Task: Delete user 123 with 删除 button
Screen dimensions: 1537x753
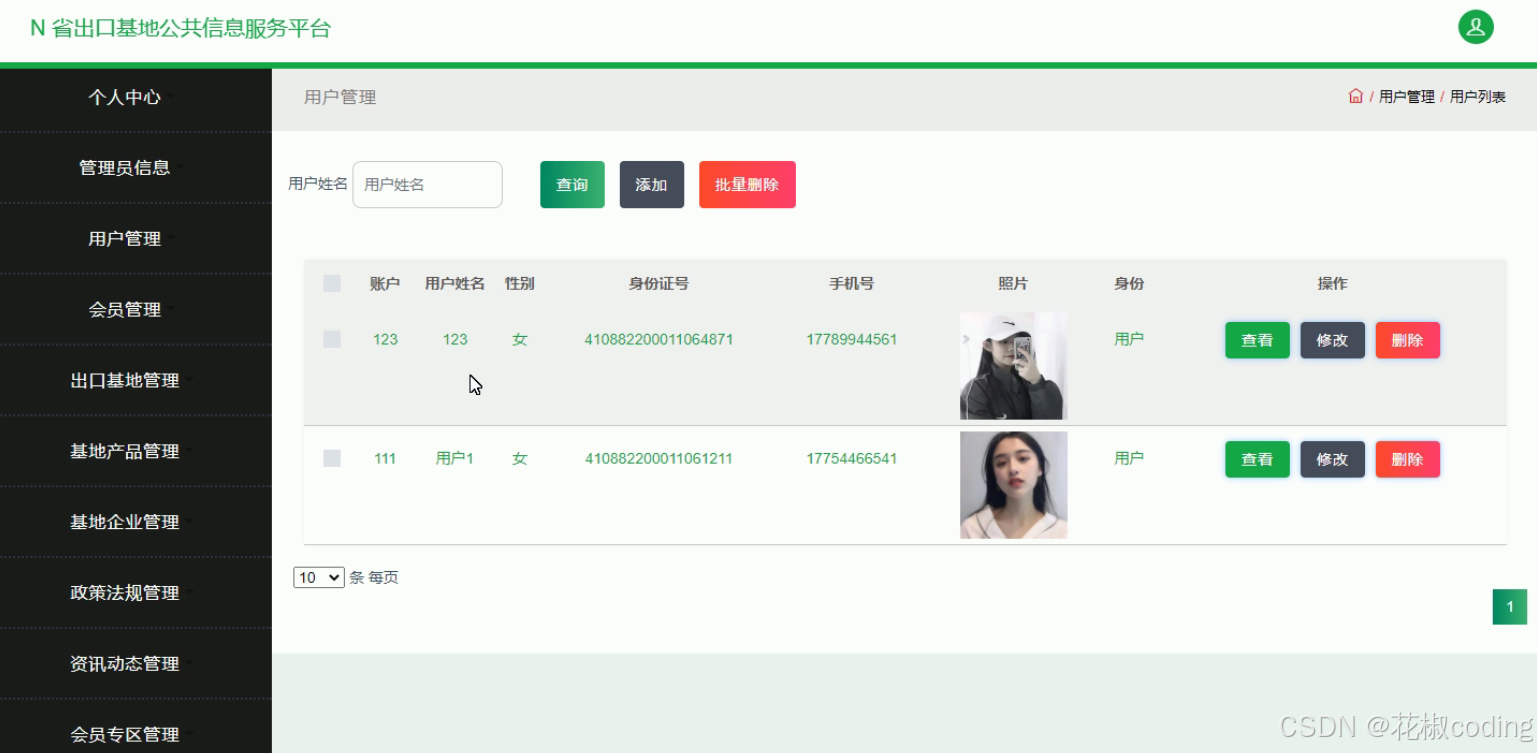Action: [x=1407, y=340]
